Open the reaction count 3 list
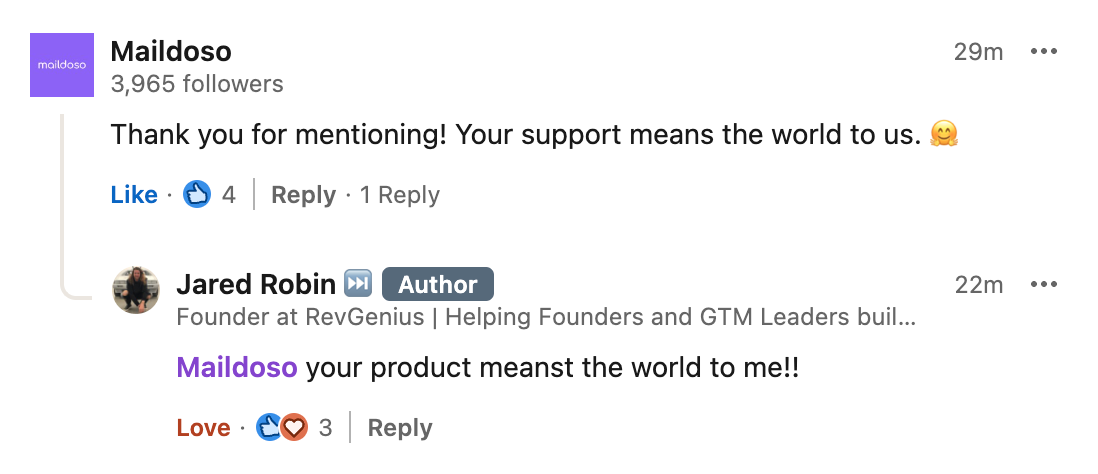The image size is (1098, 474). (x=326, y=428)
